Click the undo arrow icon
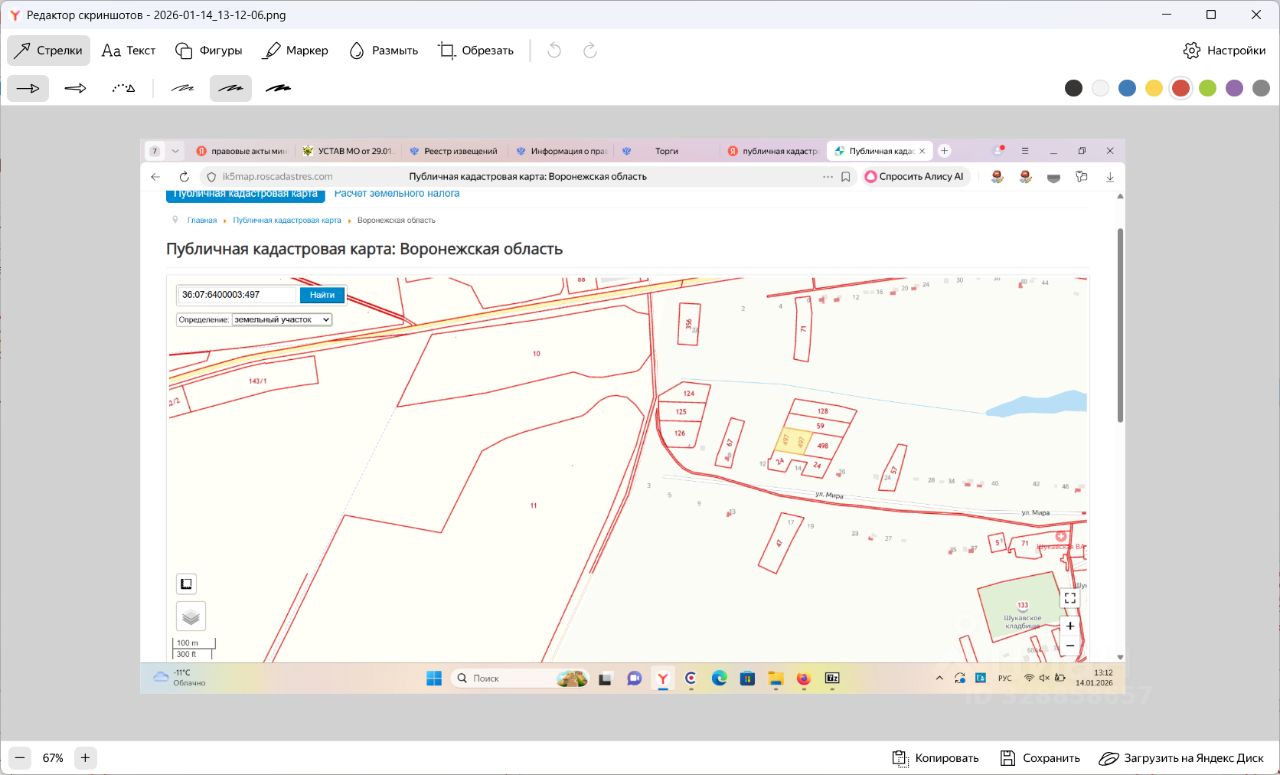 (555, 50)
